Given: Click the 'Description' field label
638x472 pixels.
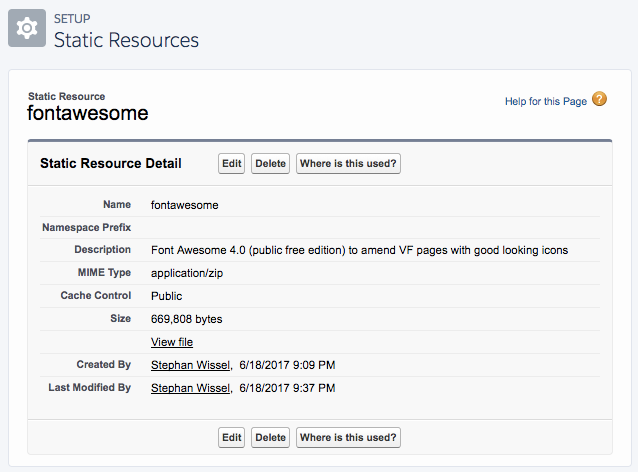Looking at the screenshot, I should coord(103,249).
